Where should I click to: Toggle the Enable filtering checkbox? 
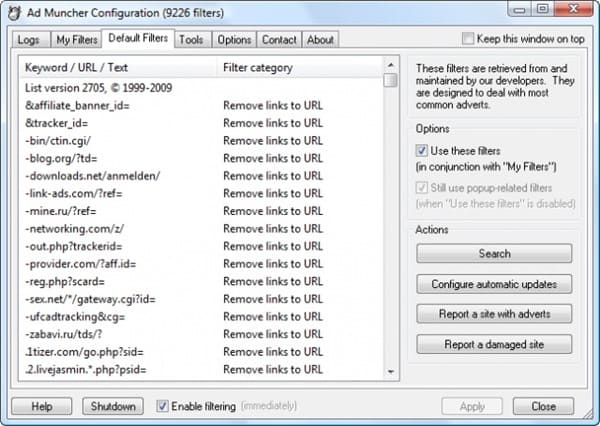point(162,406)
